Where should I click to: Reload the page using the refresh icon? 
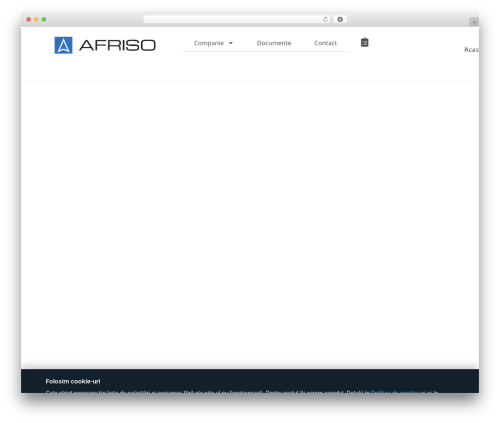(x=325, y=19)
